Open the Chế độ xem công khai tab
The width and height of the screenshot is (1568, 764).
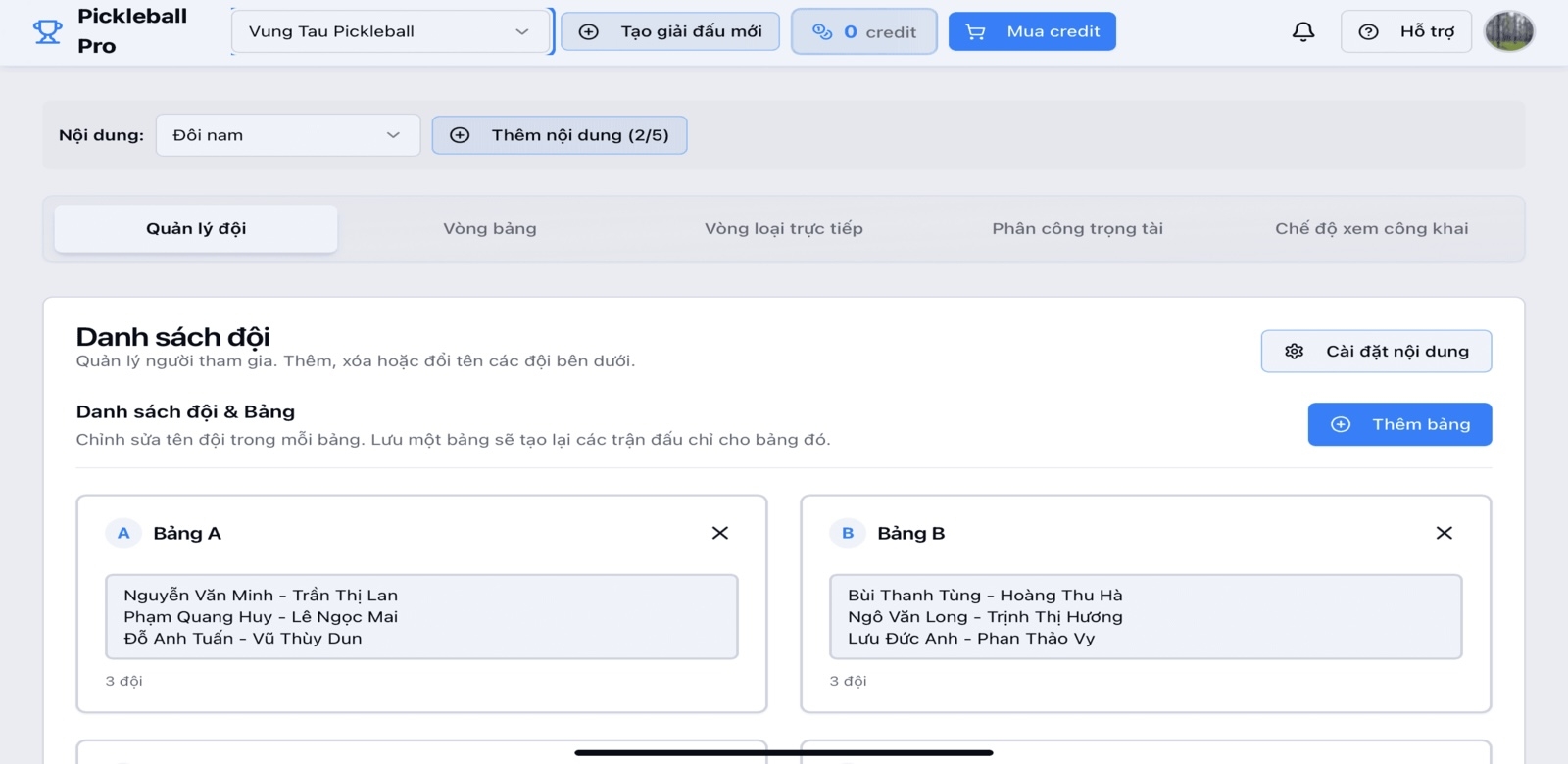[x=1372, y=228]
